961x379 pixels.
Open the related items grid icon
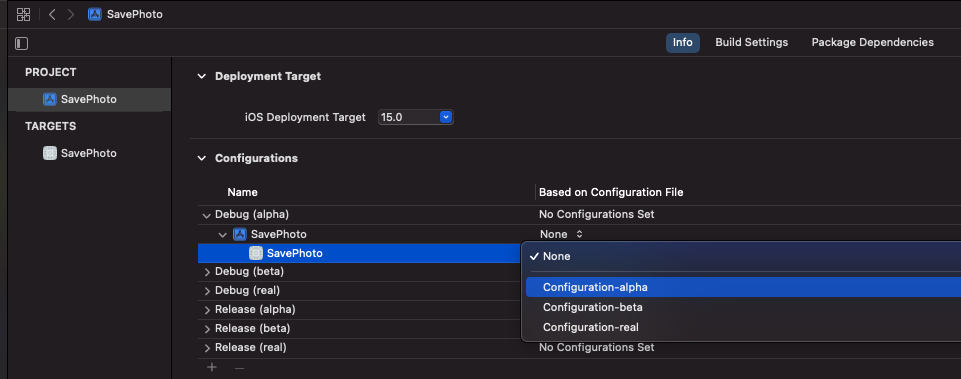(23, 14)
